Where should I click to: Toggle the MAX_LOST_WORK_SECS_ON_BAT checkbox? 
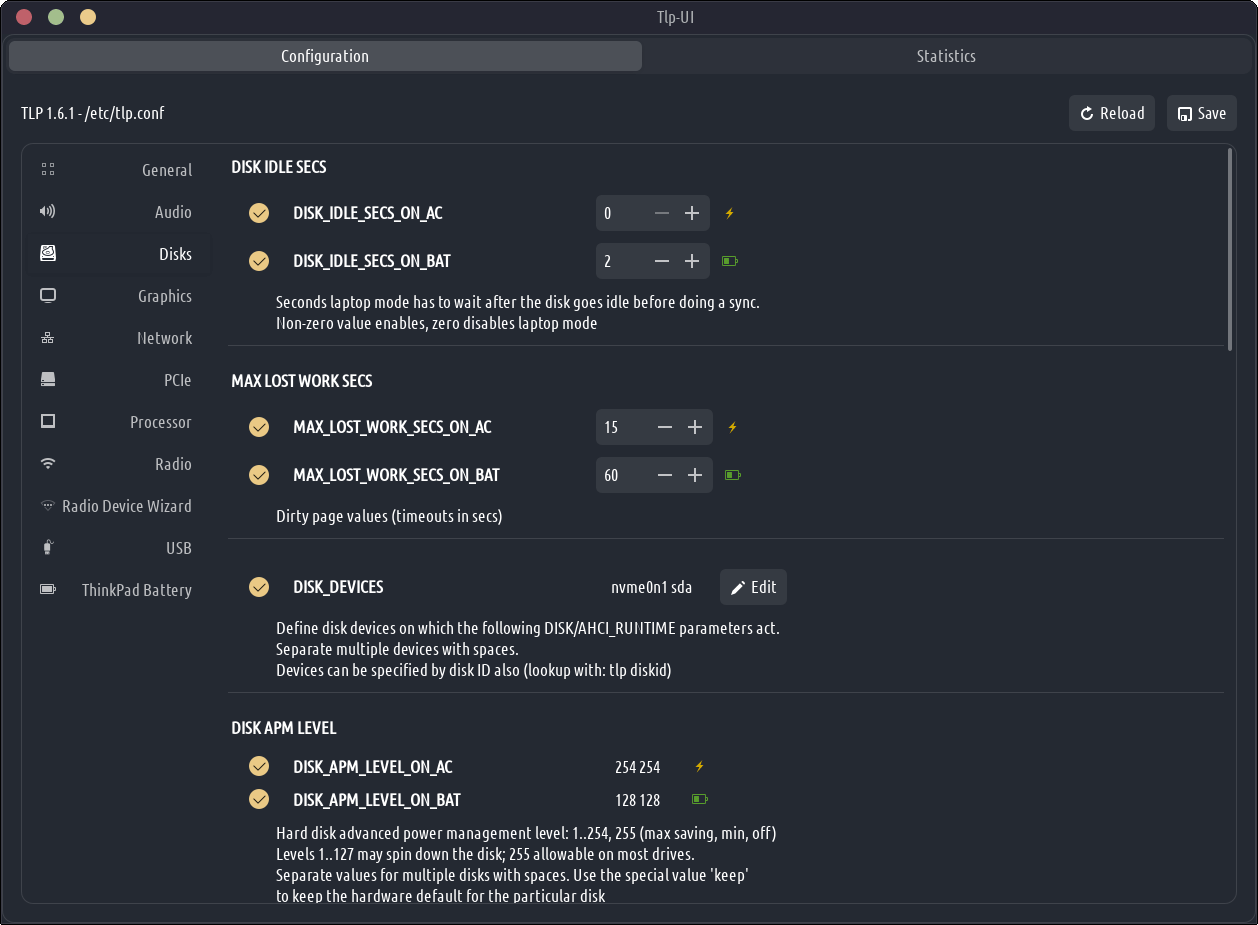click(259, 475)
